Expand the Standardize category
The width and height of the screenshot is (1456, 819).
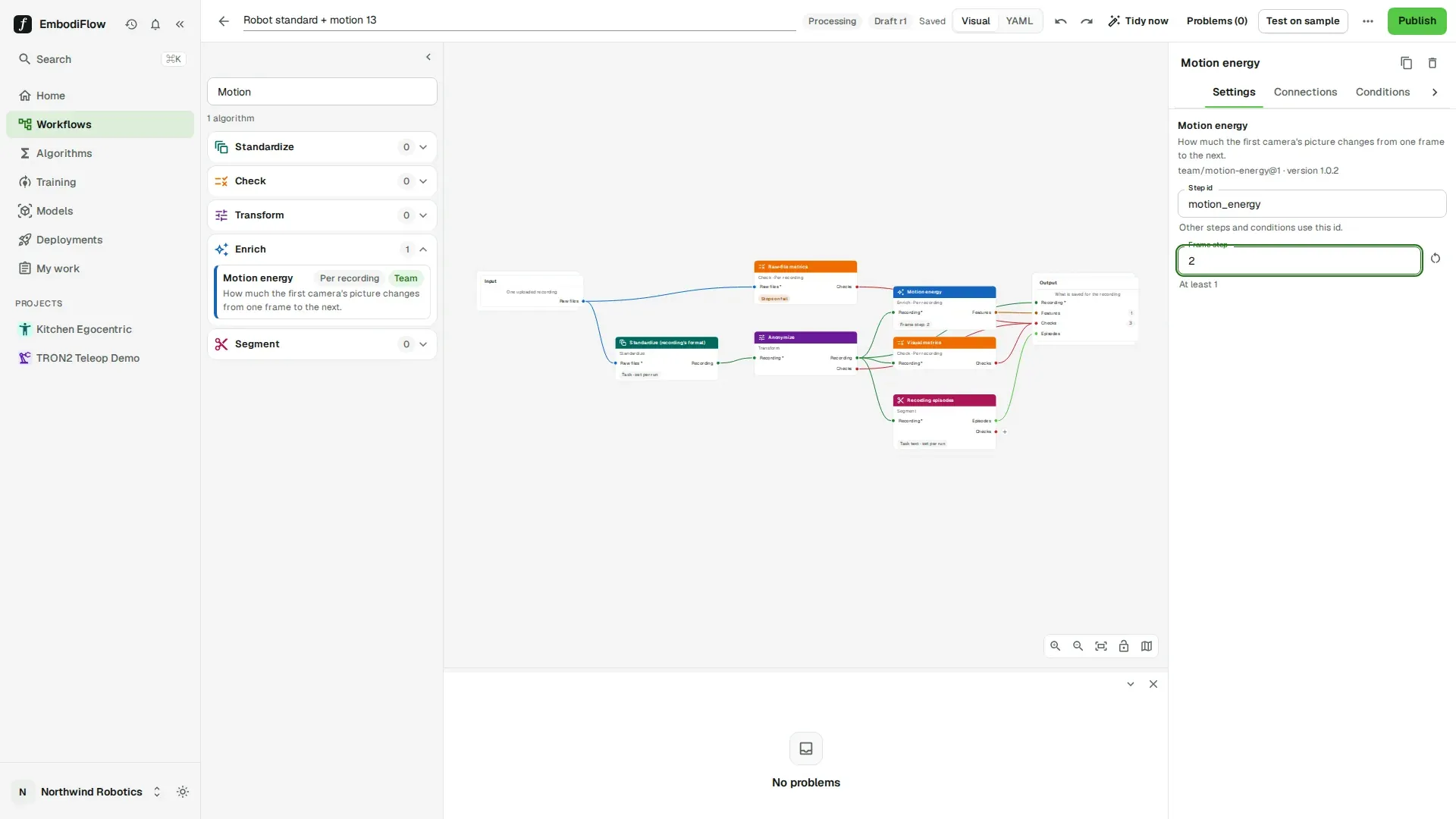pyautogui.click(x=322, y=147)
